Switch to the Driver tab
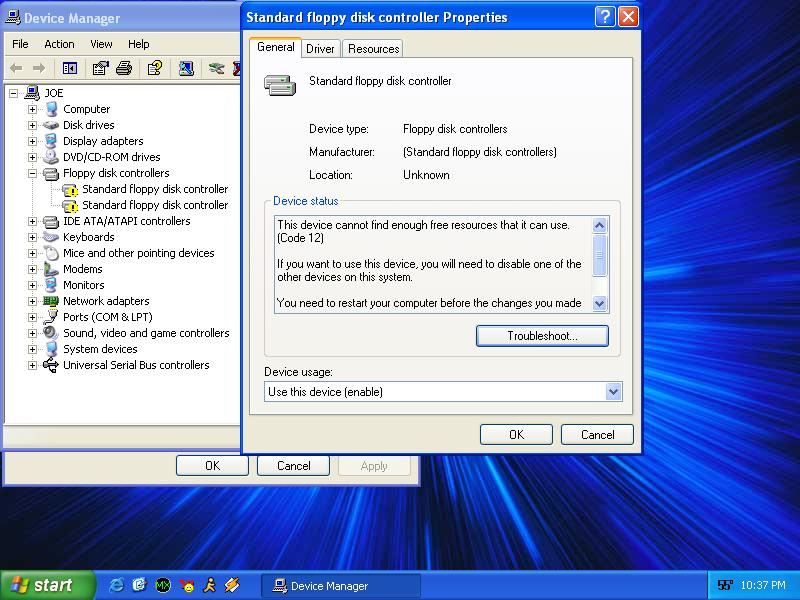 pyautogui.click(x=320, y=47)
